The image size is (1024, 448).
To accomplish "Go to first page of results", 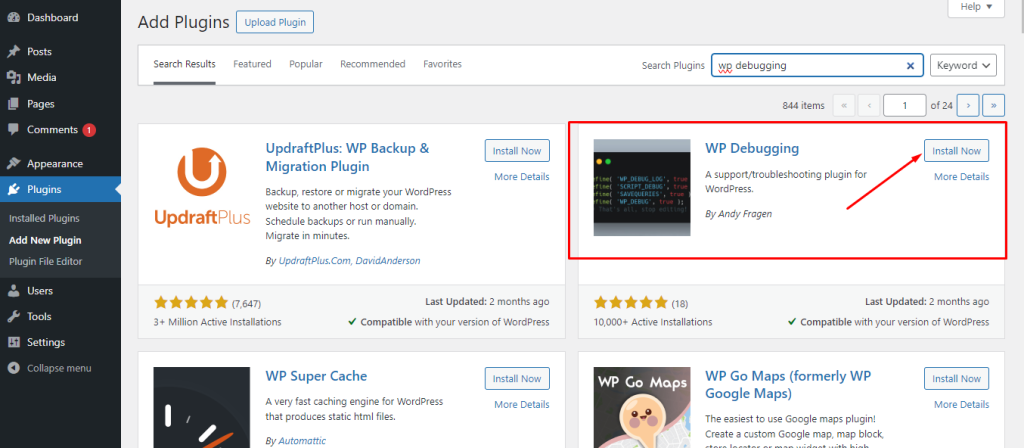I will click(844, 105).
